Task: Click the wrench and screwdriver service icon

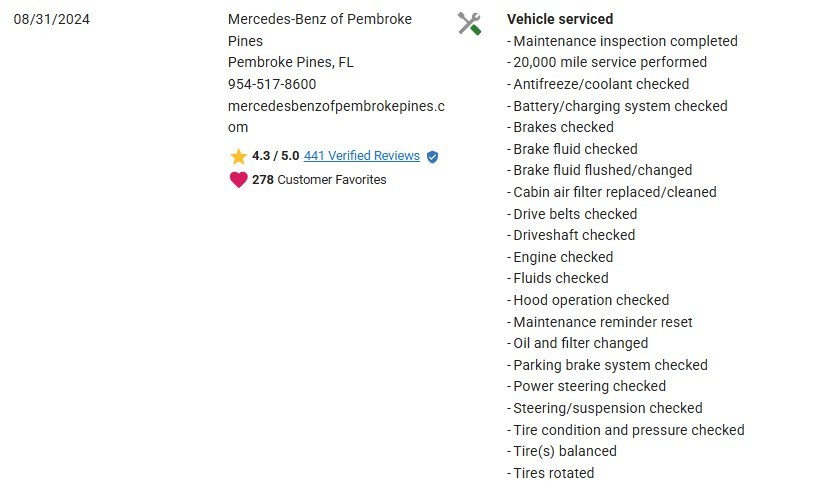Action: pyautogui.click(x=469, y=24)
